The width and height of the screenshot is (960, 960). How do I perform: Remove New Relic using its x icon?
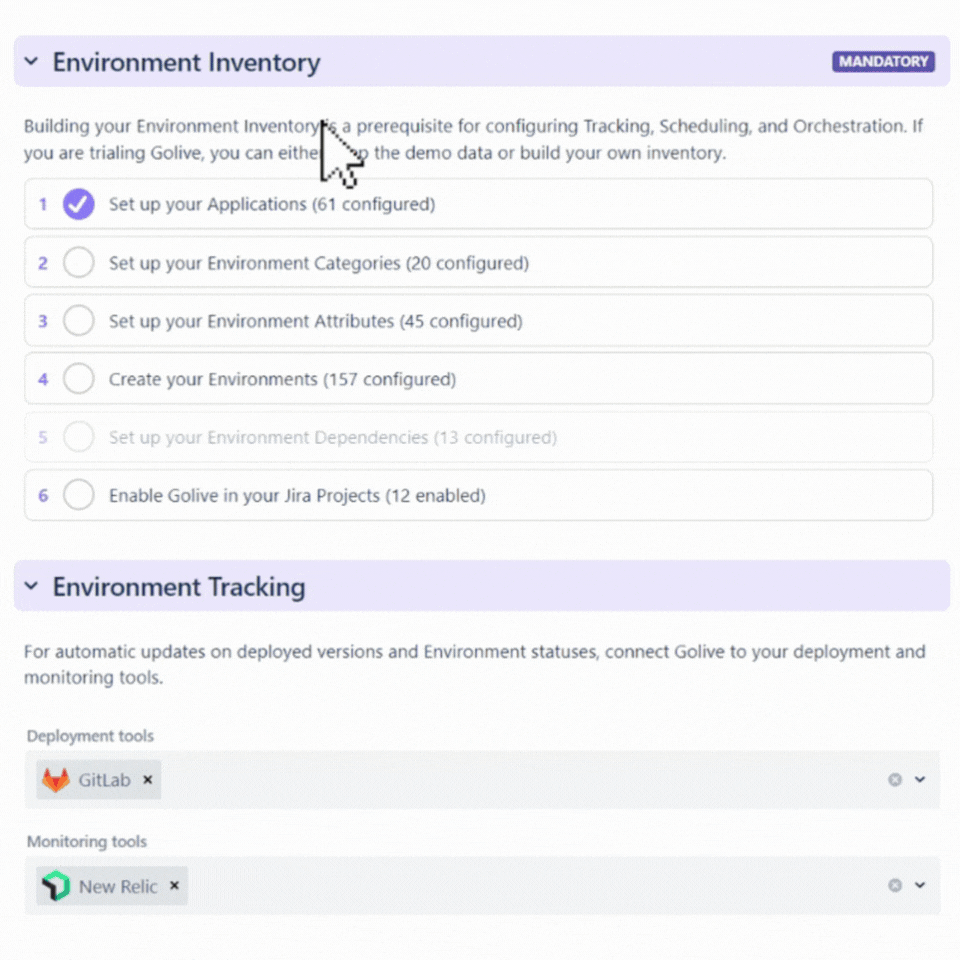[x=173, y=886]
